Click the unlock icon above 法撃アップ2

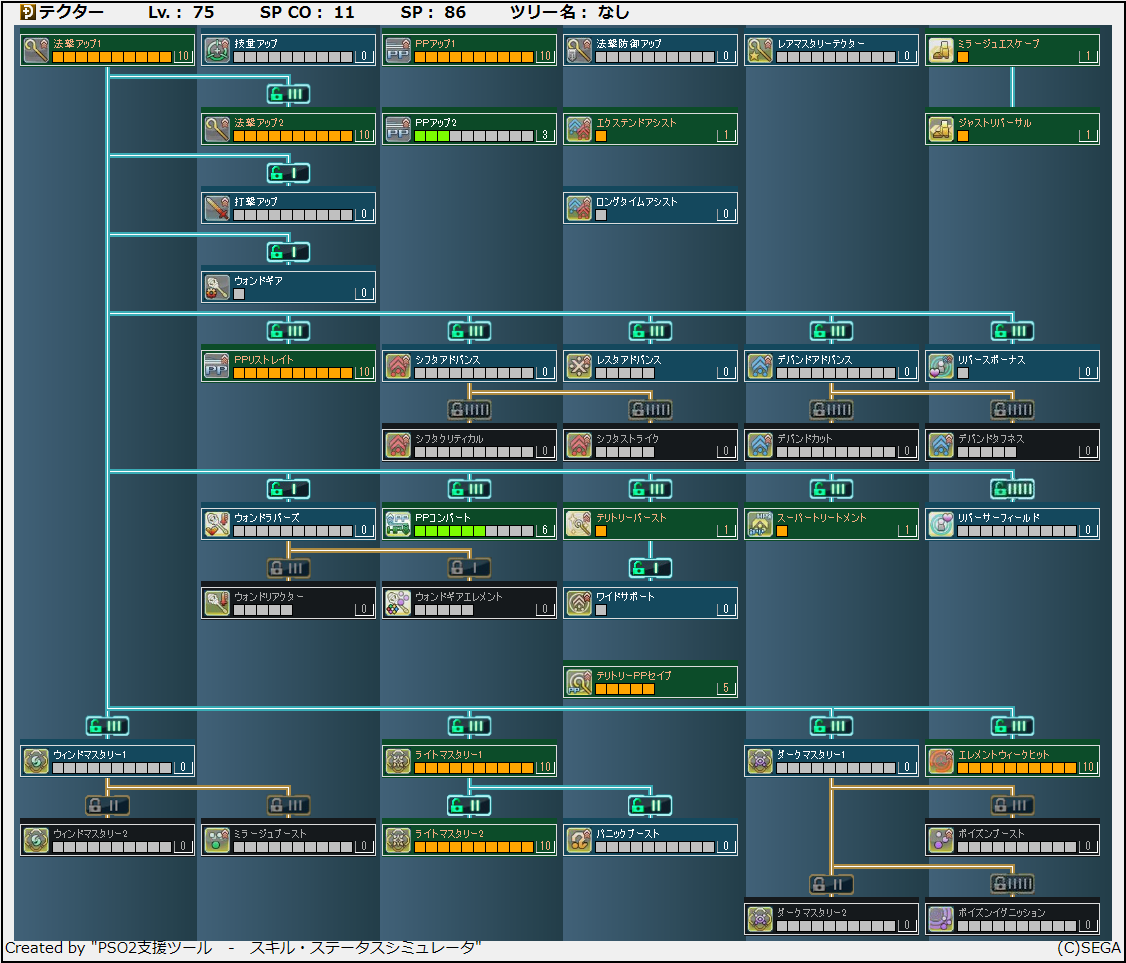pyautogui.click(x=289, y=94)
